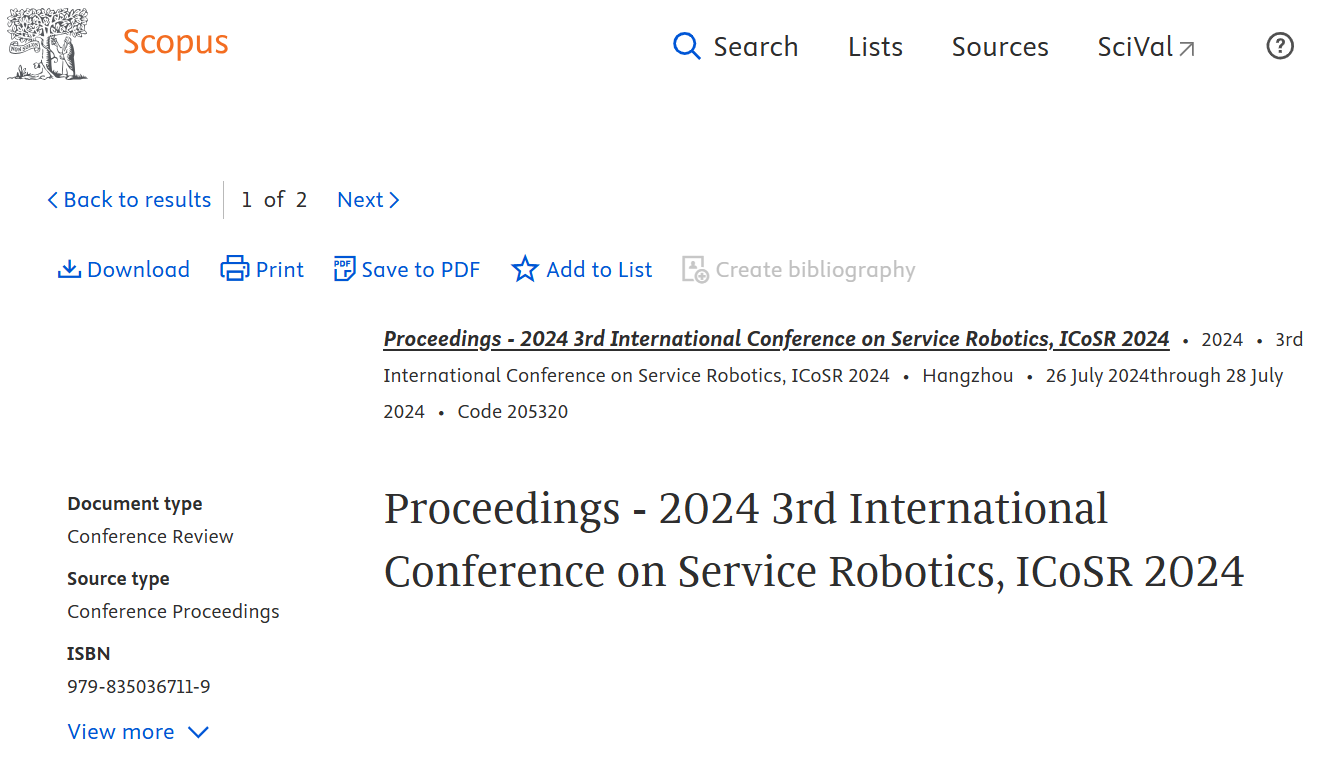1318x763 pixels.
Task: Click the SciVal external arrow icon
Action: (x=1187, y=48)
